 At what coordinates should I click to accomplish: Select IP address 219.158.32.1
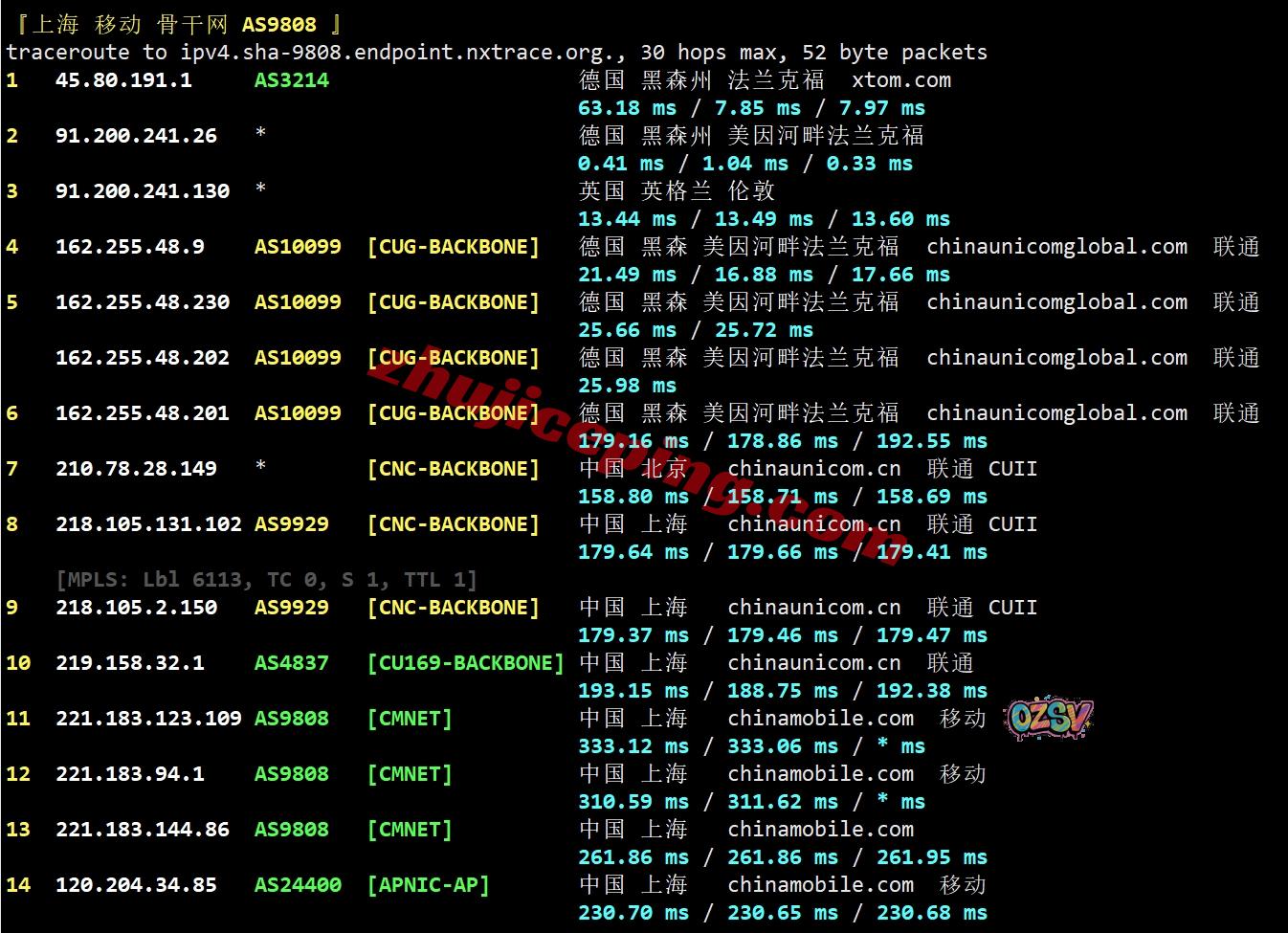[x=130, y=663]
